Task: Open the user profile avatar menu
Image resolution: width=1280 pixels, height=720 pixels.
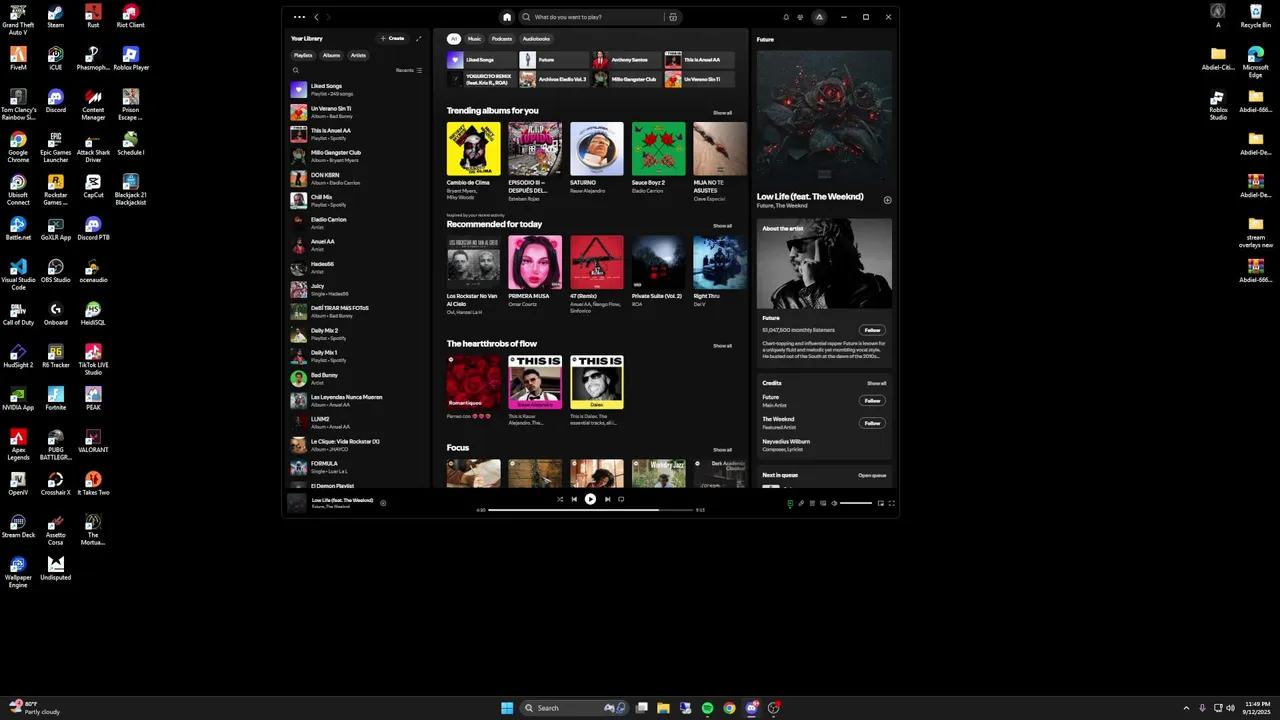Action: point(819,17)
